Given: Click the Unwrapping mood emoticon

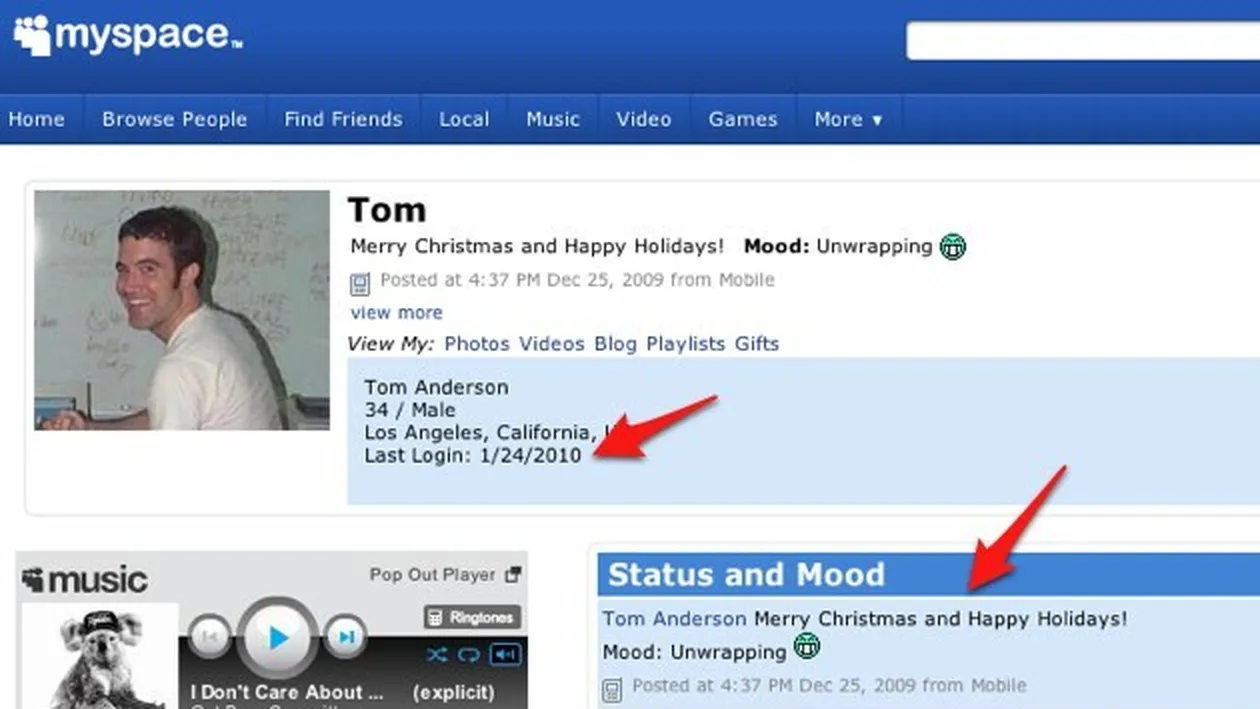Looking at the screenshot, I should point(952,246).
